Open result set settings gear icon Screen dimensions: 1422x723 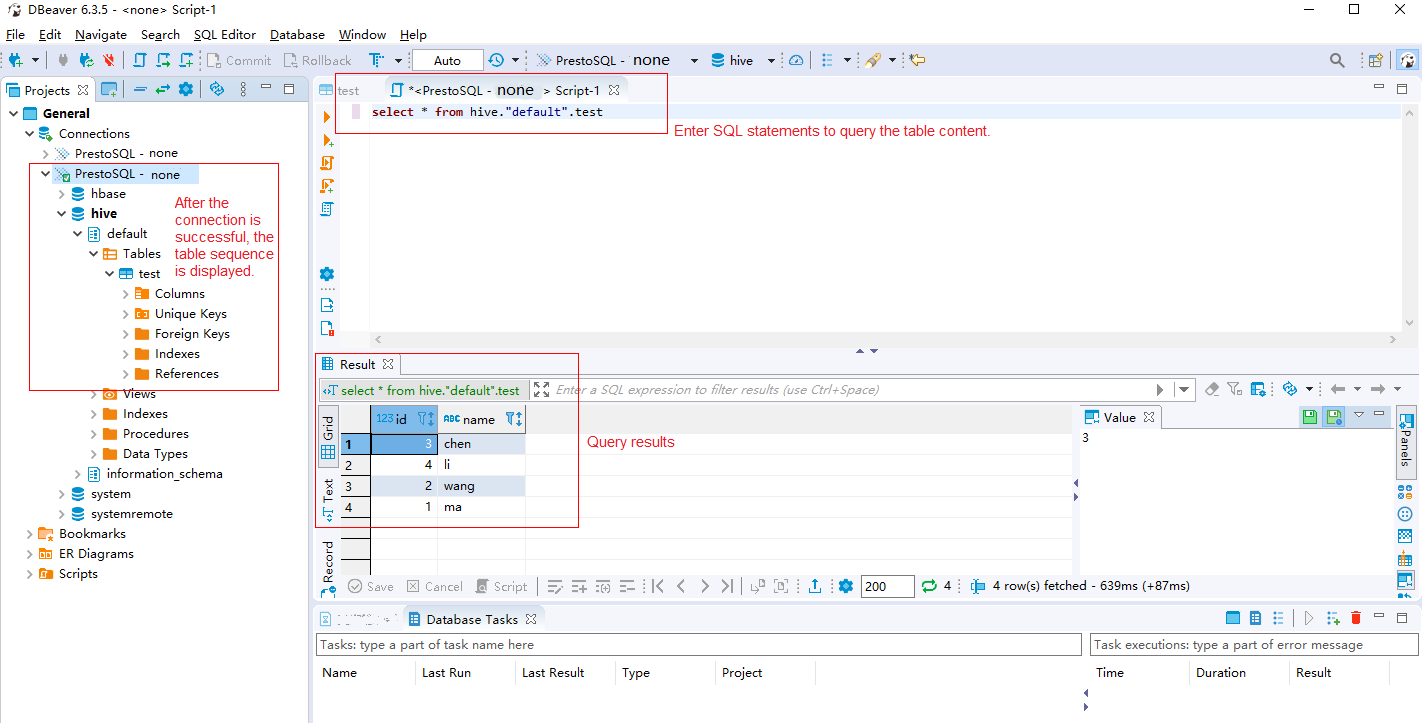coord(846,586)
